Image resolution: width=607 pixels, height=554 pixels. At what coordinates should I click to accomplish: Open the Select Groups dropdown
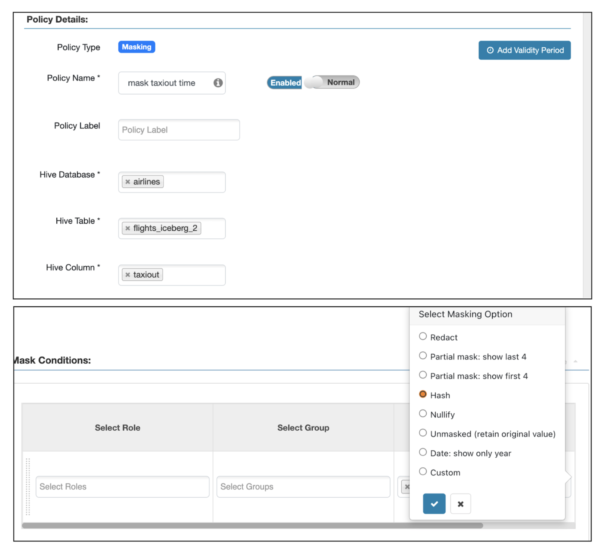point(303,487)
